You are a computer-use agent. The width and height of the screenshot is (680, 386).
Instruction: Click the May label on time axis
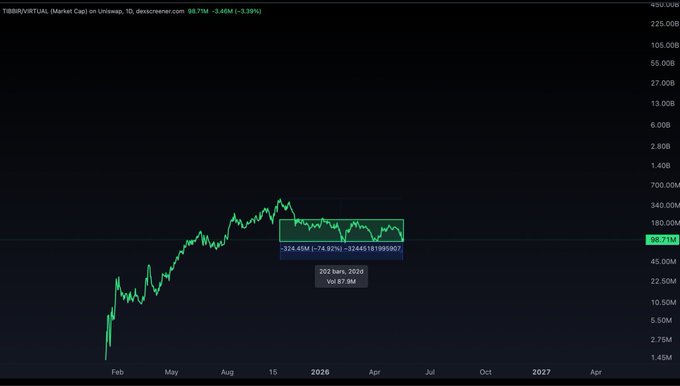coord(171,372)
